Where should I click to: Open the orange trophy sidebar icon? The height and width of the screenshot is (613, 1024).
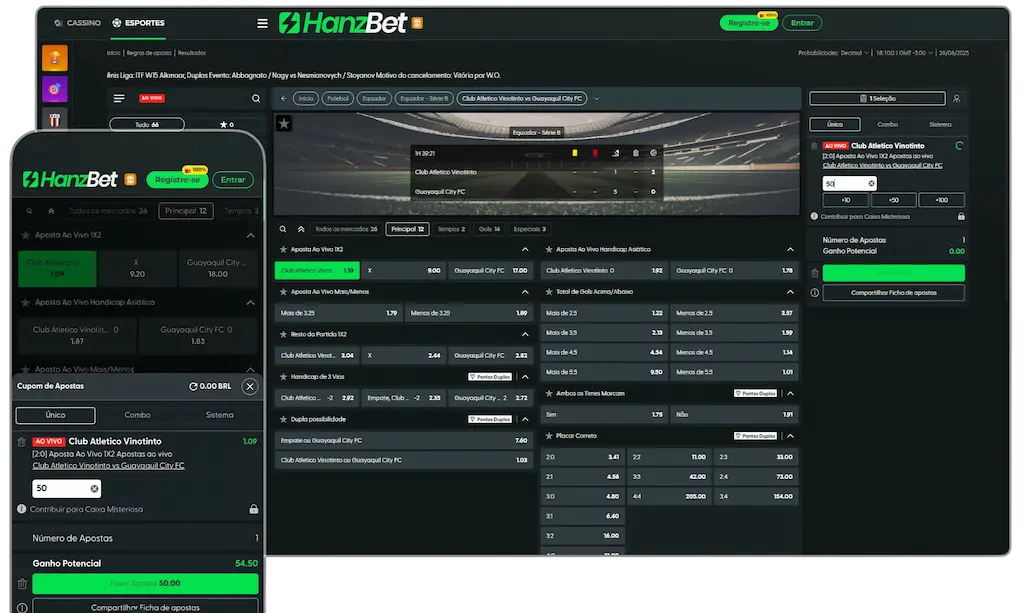click(55, 58)
